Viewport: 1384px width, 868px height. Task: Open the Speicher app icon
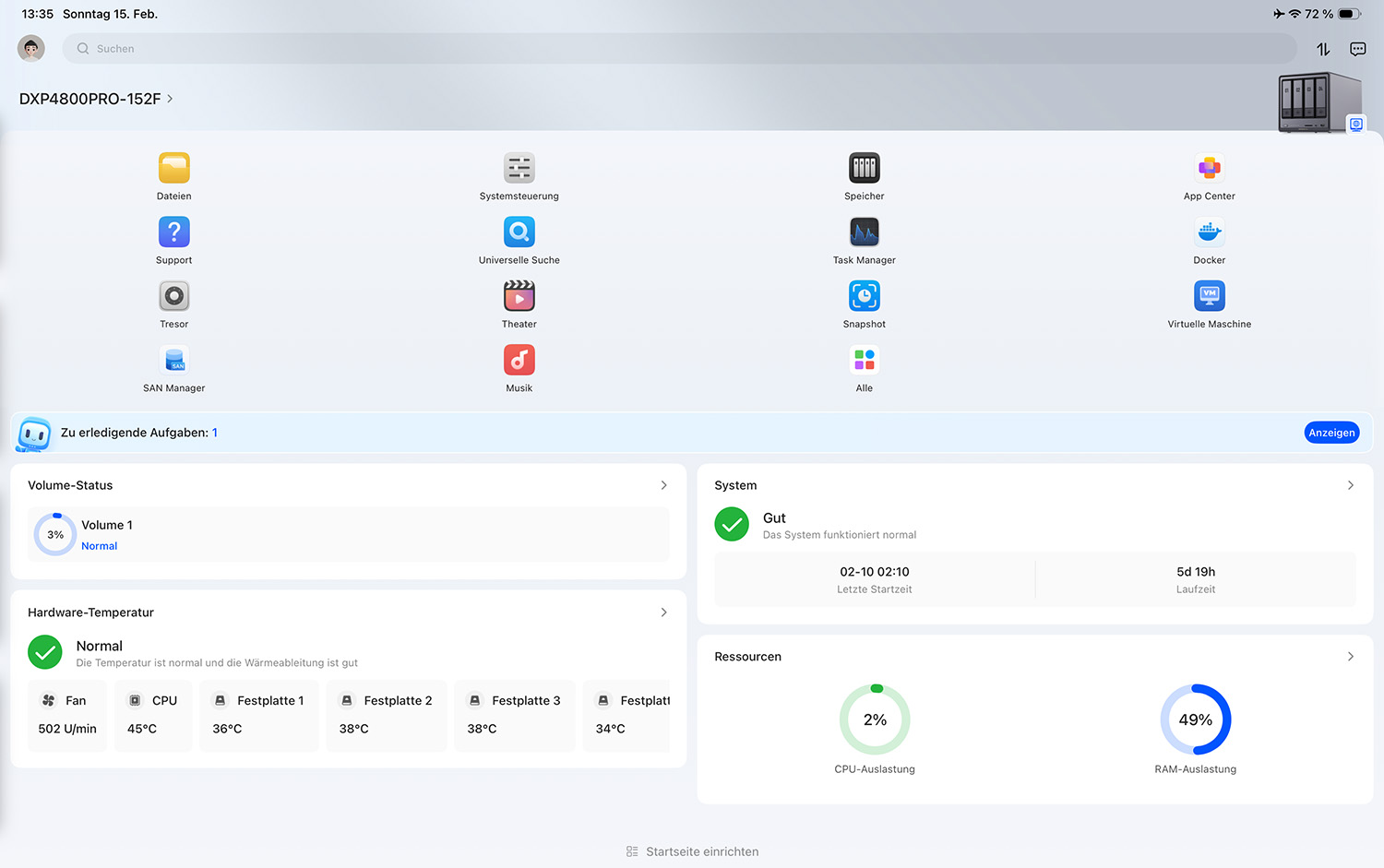tap(864, 169)
